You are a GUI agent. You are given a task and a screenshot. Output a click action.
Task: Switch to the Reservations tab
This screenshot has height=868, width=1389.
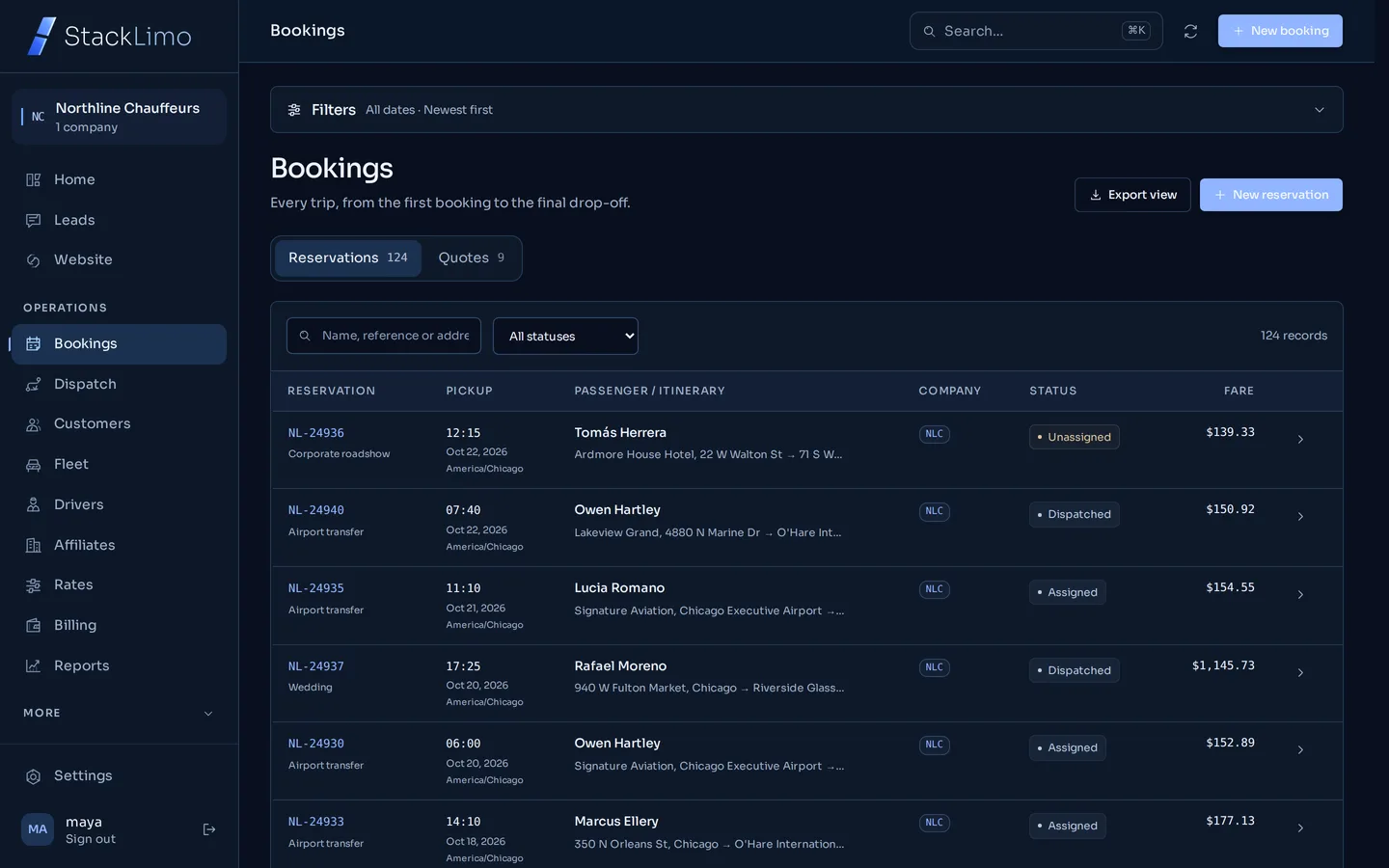[348, 258]
